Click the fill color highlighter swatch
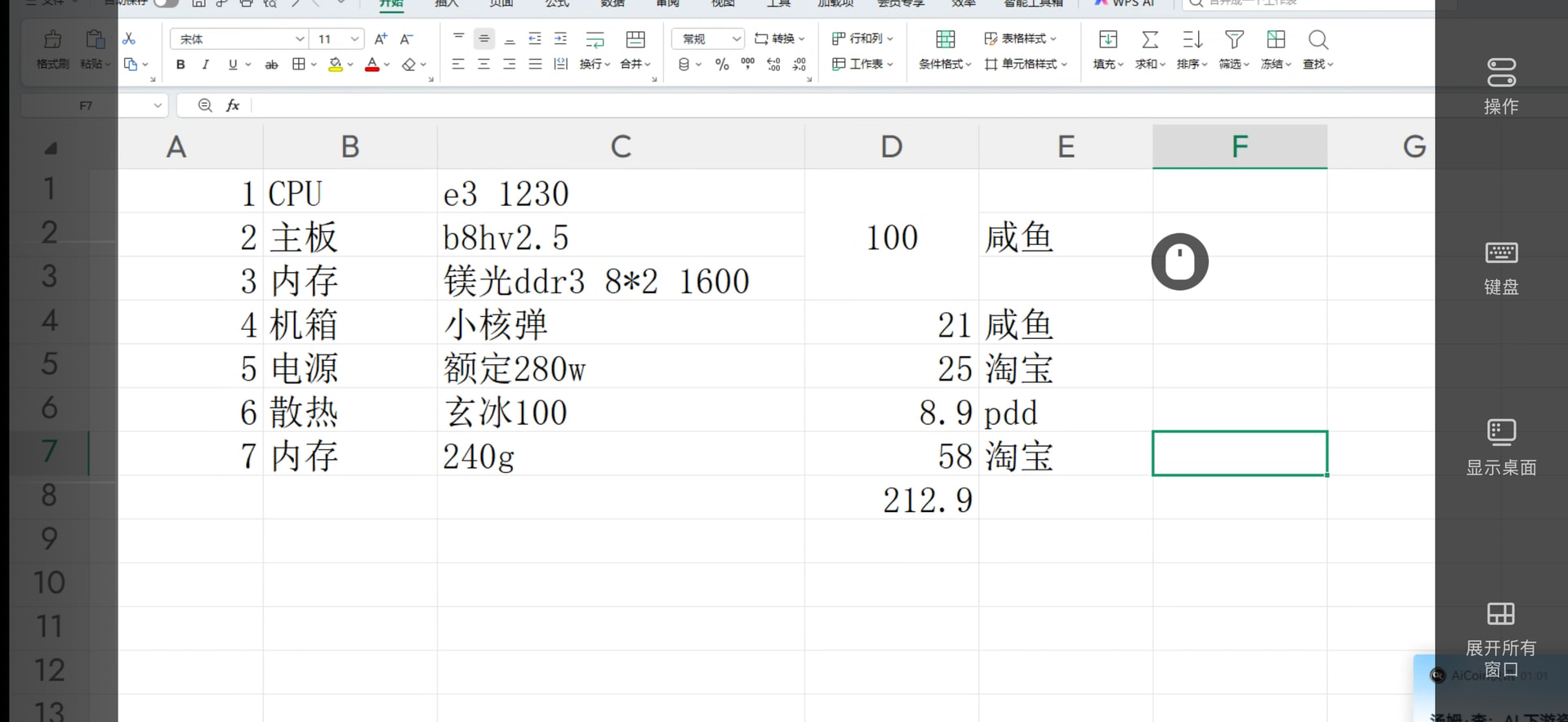This screenshot has width=1568, height=722. coord(335,64)
